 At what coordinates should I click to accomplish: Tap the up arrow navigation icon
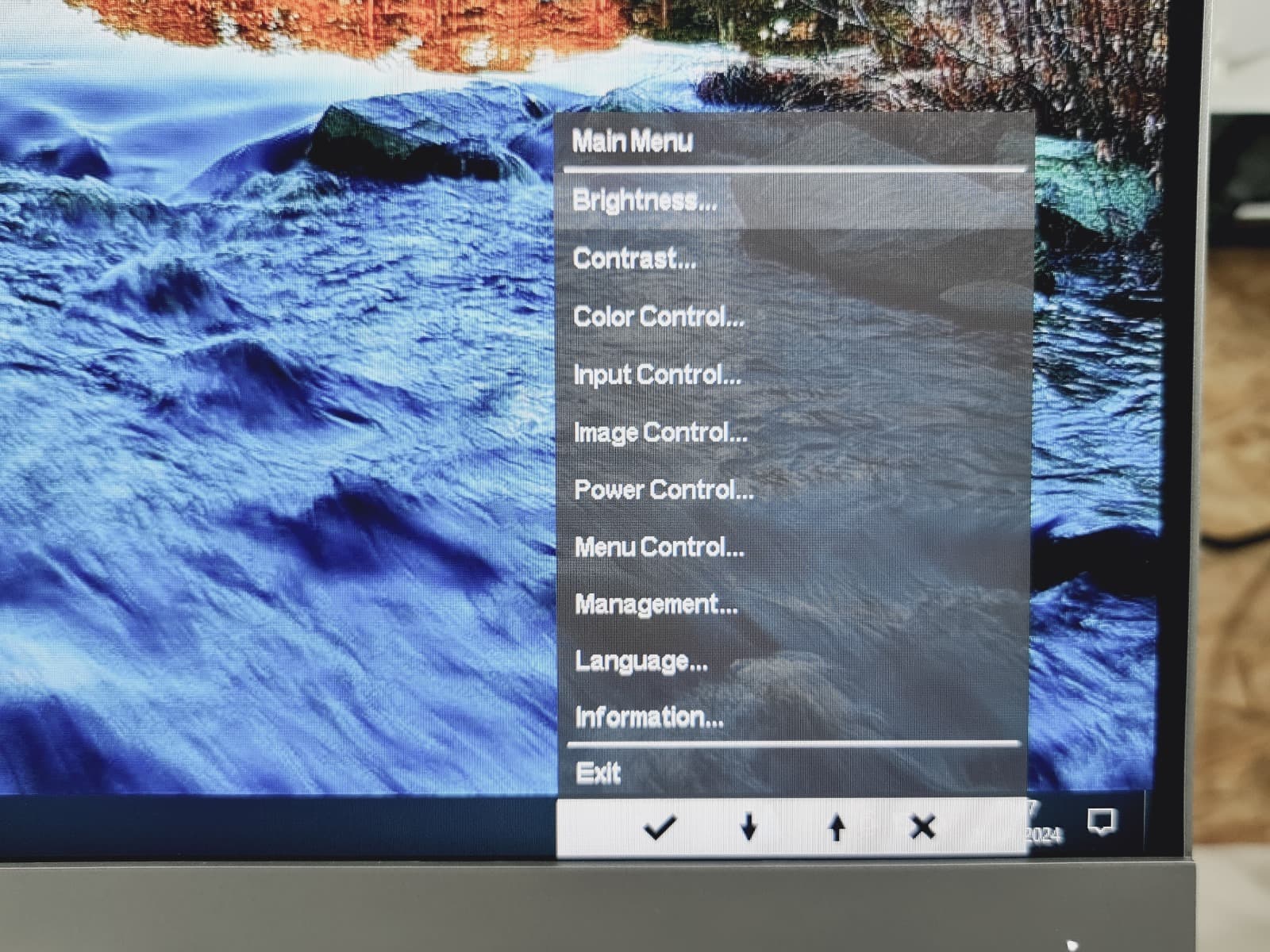(836, 827)
